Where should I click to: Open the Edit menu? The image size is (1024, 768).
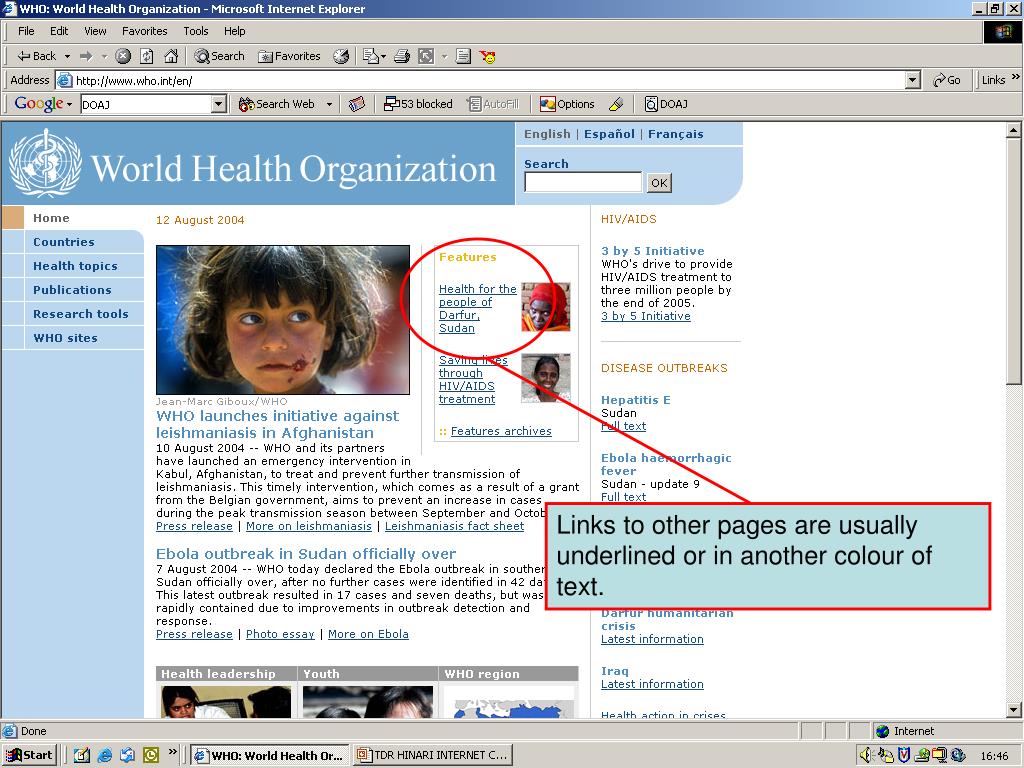coord(59,31)
